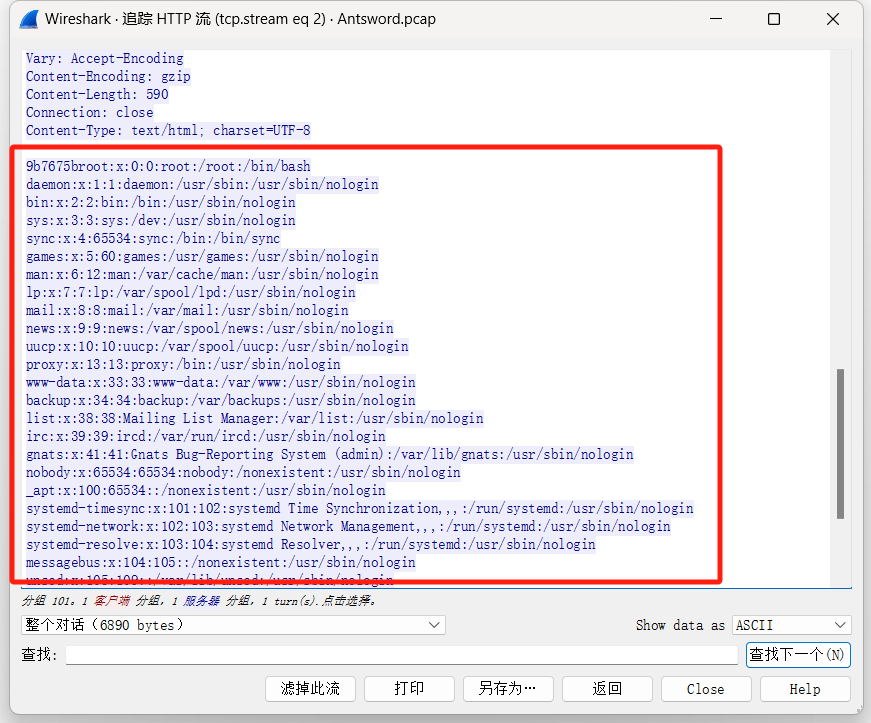Click the messagebus:x:104:105 line
Viewport: 871px width, 723px height.
221,563
